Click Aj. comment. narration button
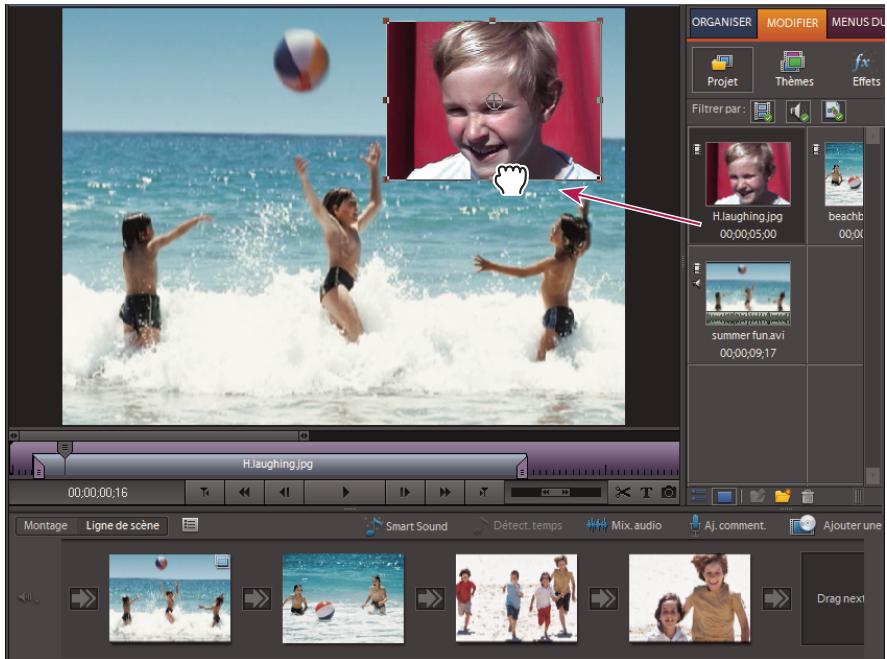The image size is (887, 659). coord(727,526)
